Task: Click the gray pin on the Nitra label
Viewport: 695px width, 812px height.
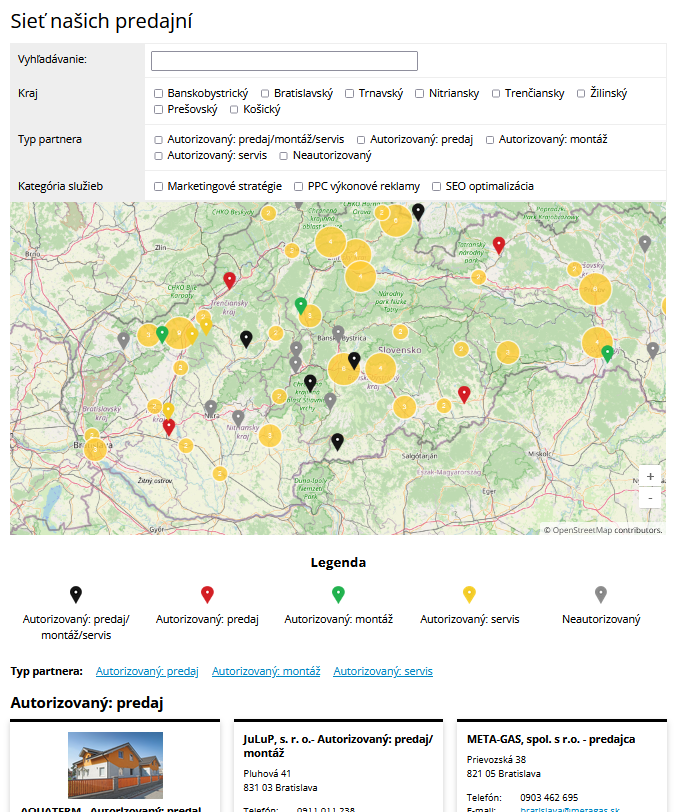Action: point(211,408)
